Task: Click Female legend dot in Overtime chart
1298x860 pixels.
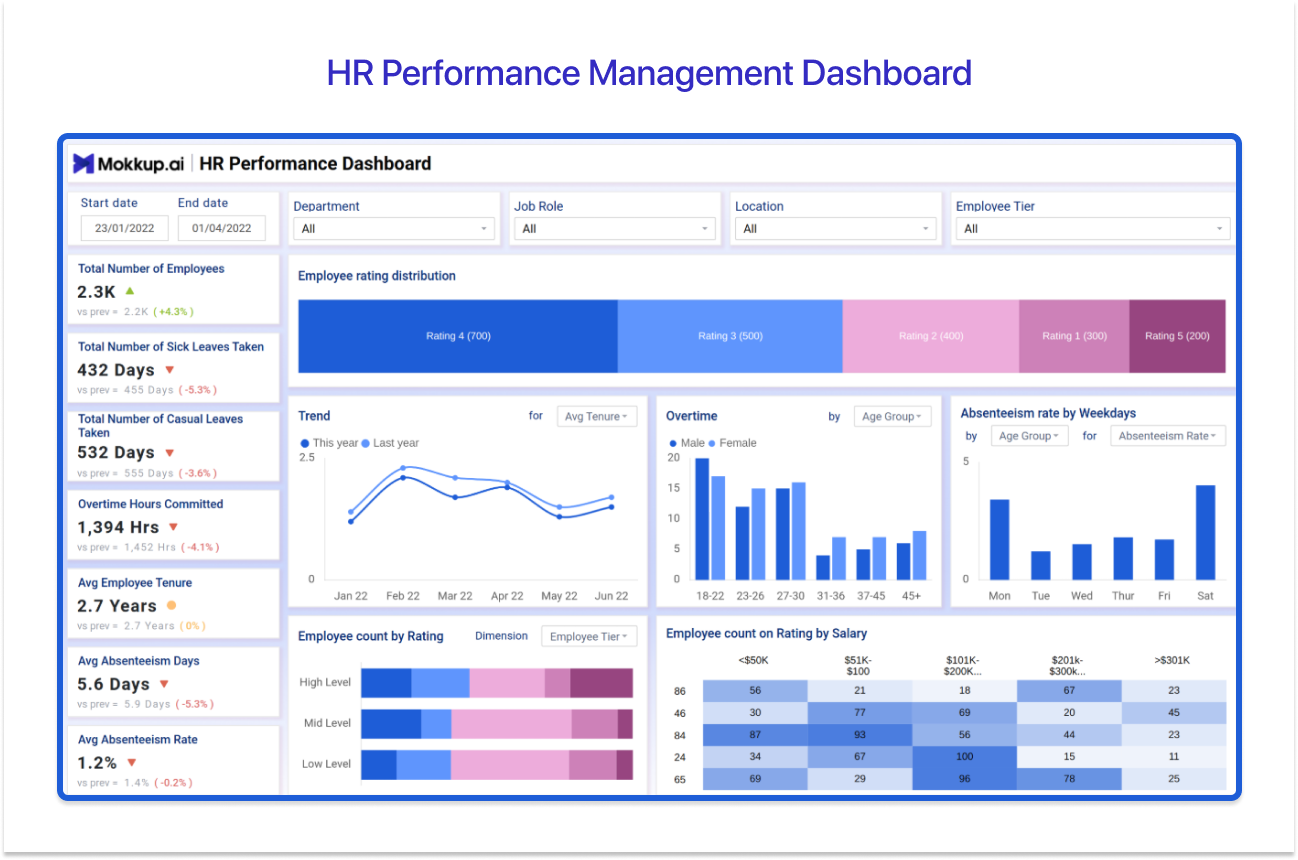Action: click(713, 443)
